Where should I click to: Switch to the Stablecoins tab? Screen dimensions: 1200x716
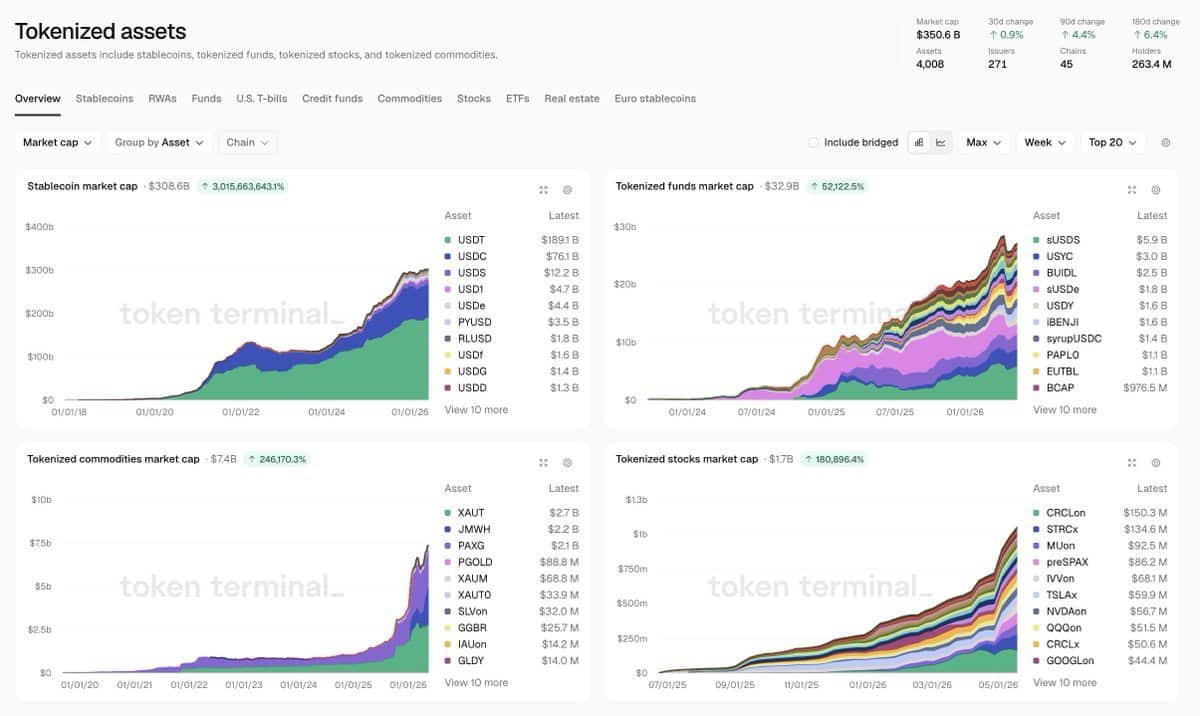[x=105, y=99]
